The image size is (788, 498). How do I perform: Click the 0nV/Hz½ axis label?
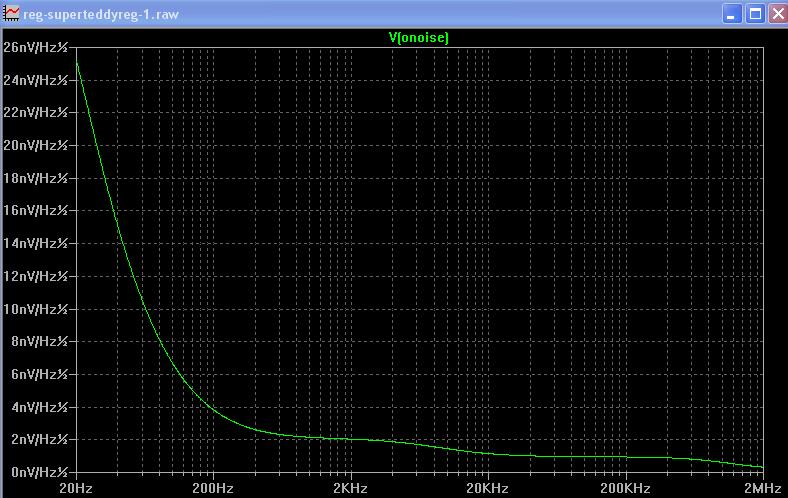(39, 472)
